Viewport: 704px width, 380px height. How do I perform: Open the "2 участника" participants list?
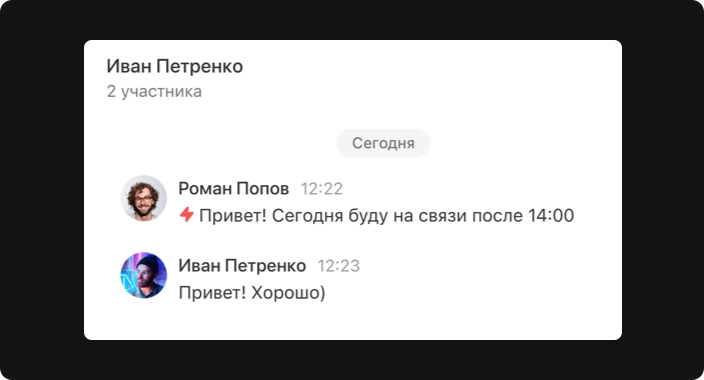click(x=154, y=92)
